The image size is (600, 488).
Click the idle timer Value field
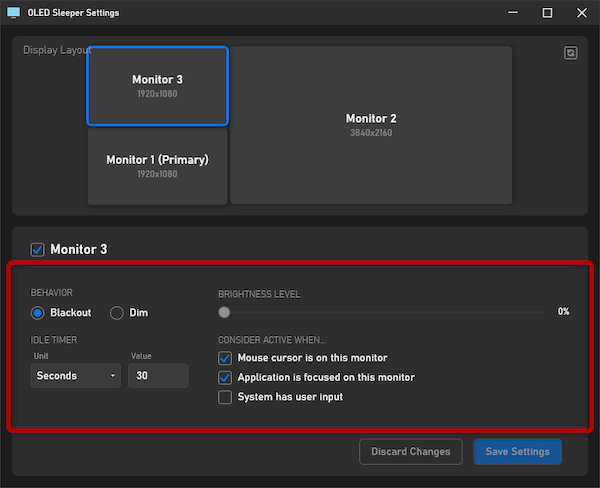pos(158,376)
